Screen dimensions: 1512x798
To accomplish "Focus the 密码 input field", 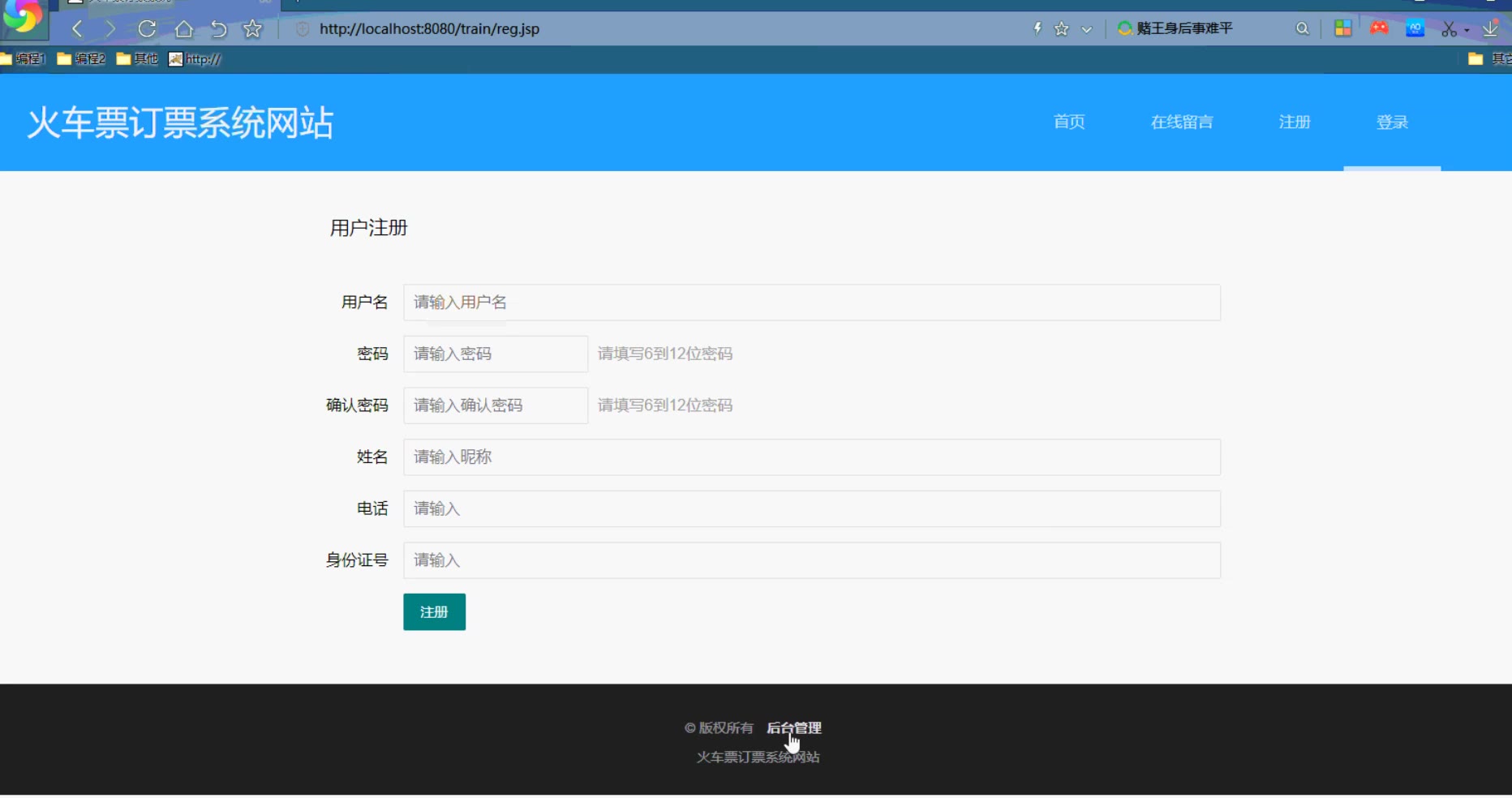I will pos(496,354).
